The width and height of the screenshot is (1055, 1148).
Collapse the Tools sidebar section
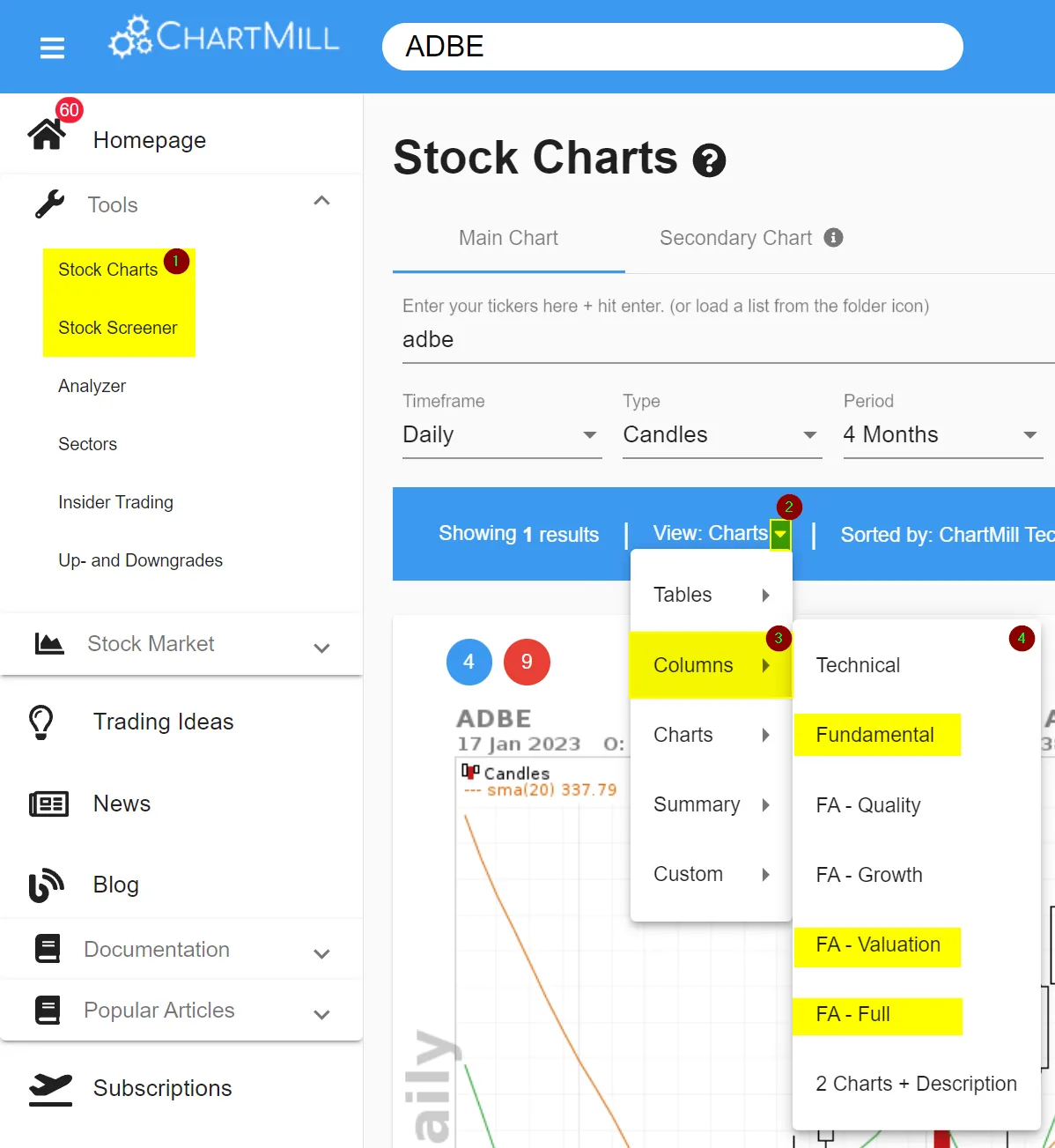pyautogui.click(x=321, y=202)
